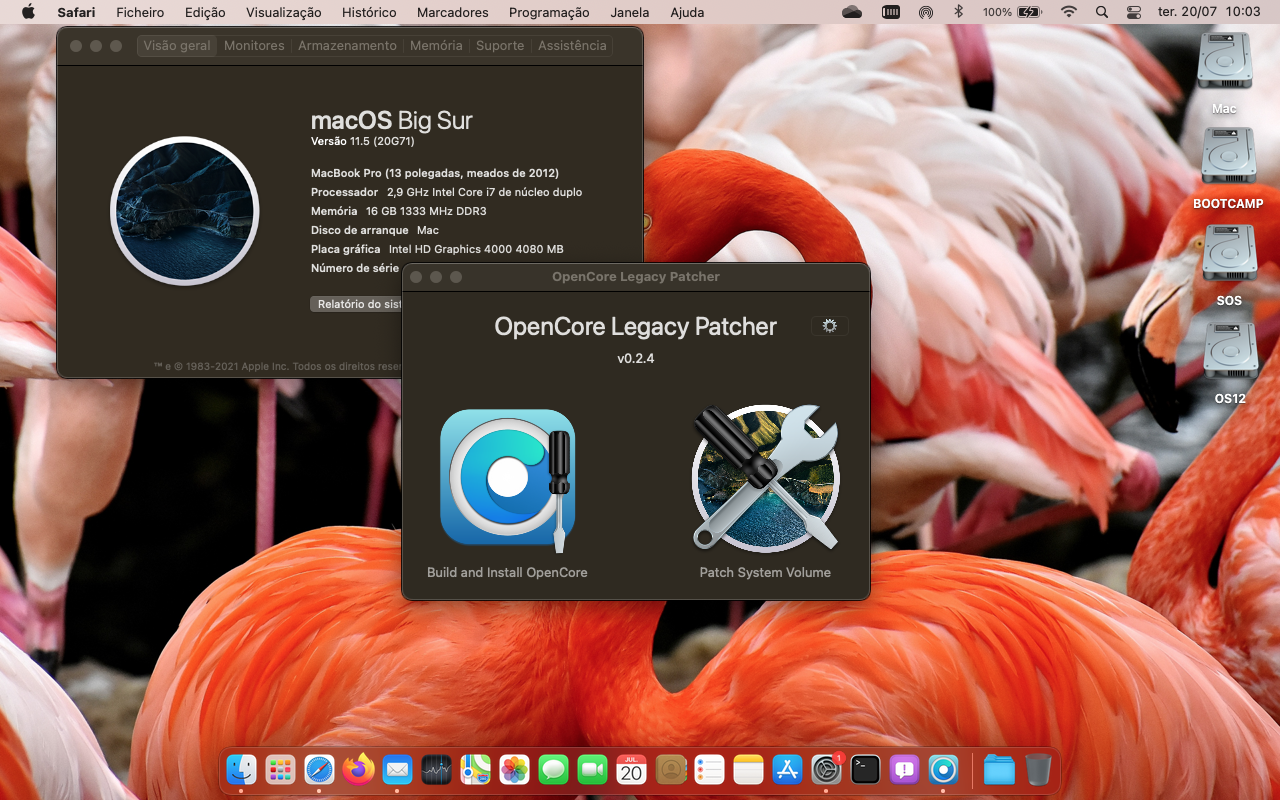The width and height of the screenshot is (1280, 800).
Task: Open the Apple menu
Action: point(28,12)
